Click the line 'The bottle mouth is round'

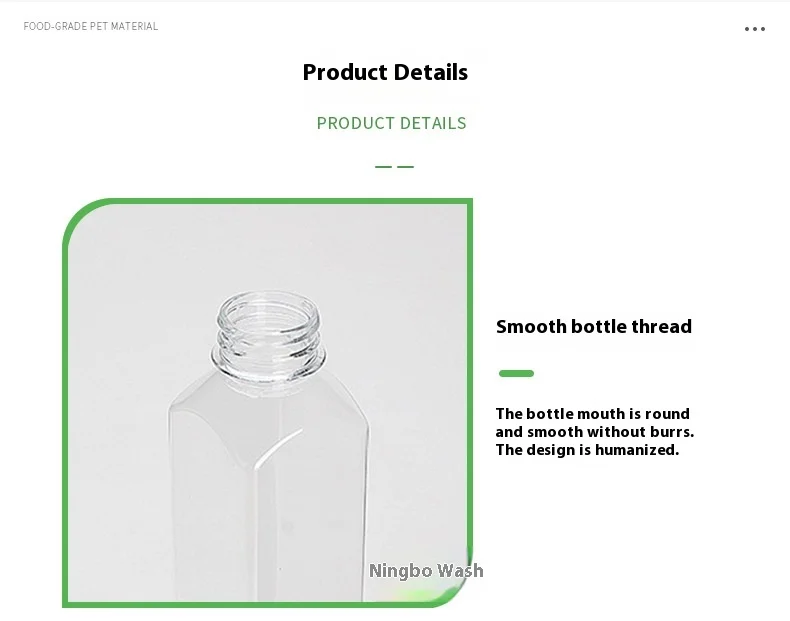tap(592, 414)
